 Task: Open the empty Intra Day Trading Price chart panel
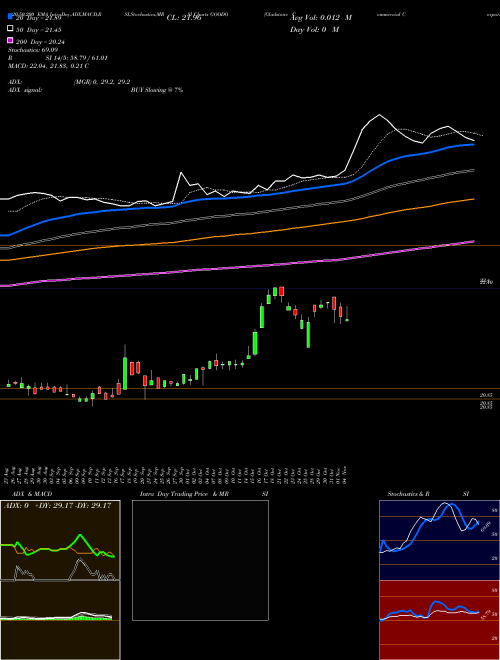(200, 560)
